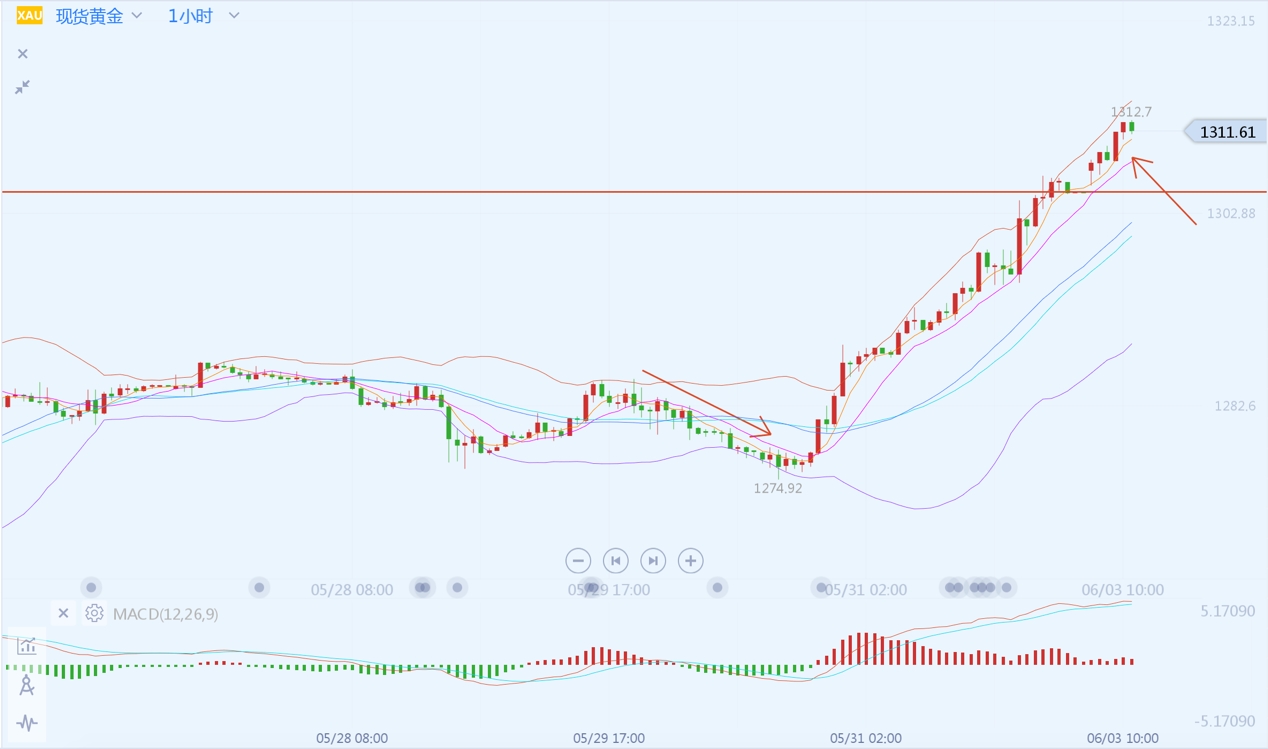Jump to the latest candles with skip-forward button

(x=653, y=560)
